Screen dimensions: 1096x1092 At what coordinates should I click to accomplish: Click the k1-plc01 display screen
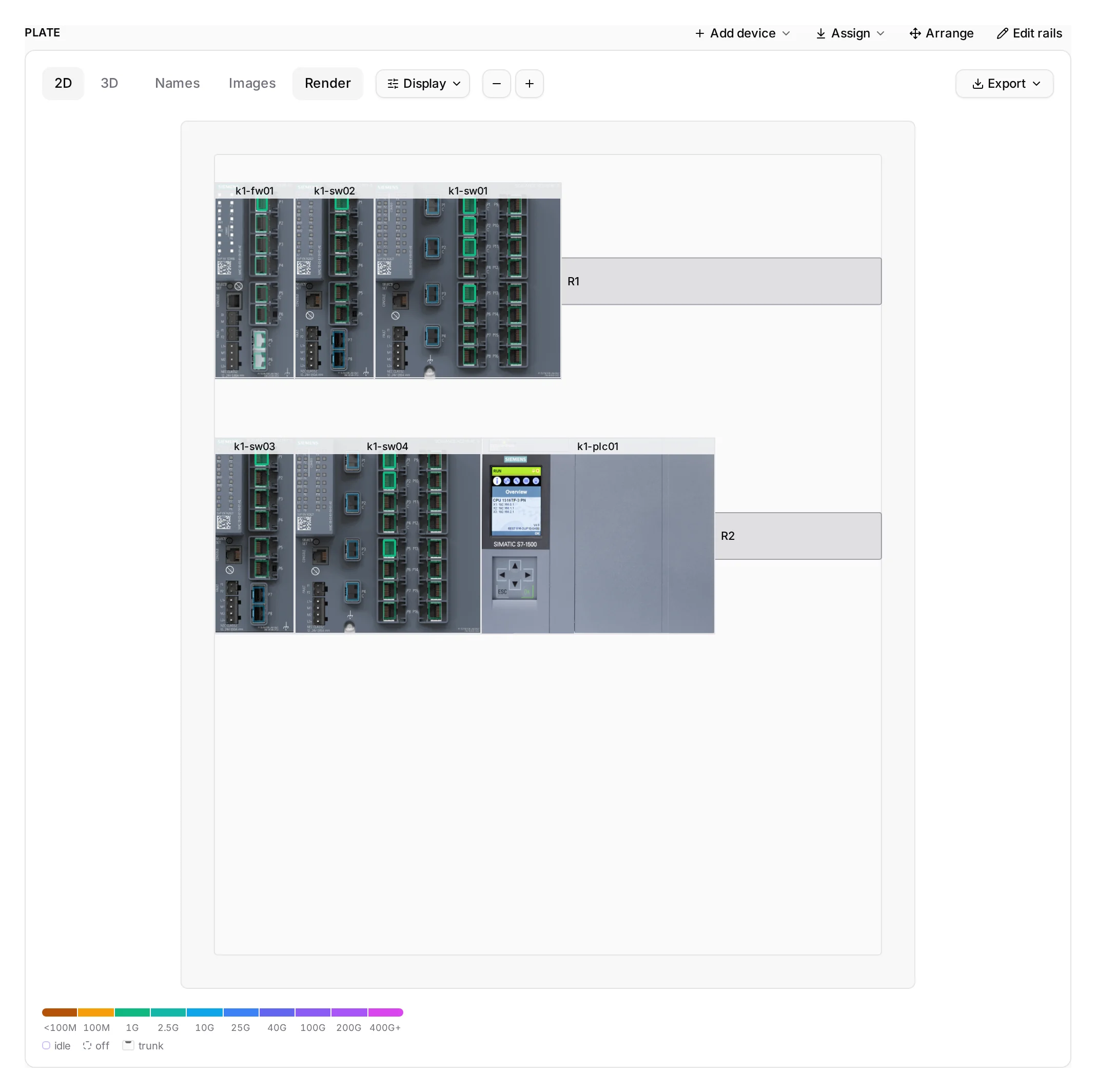point(516,501)
